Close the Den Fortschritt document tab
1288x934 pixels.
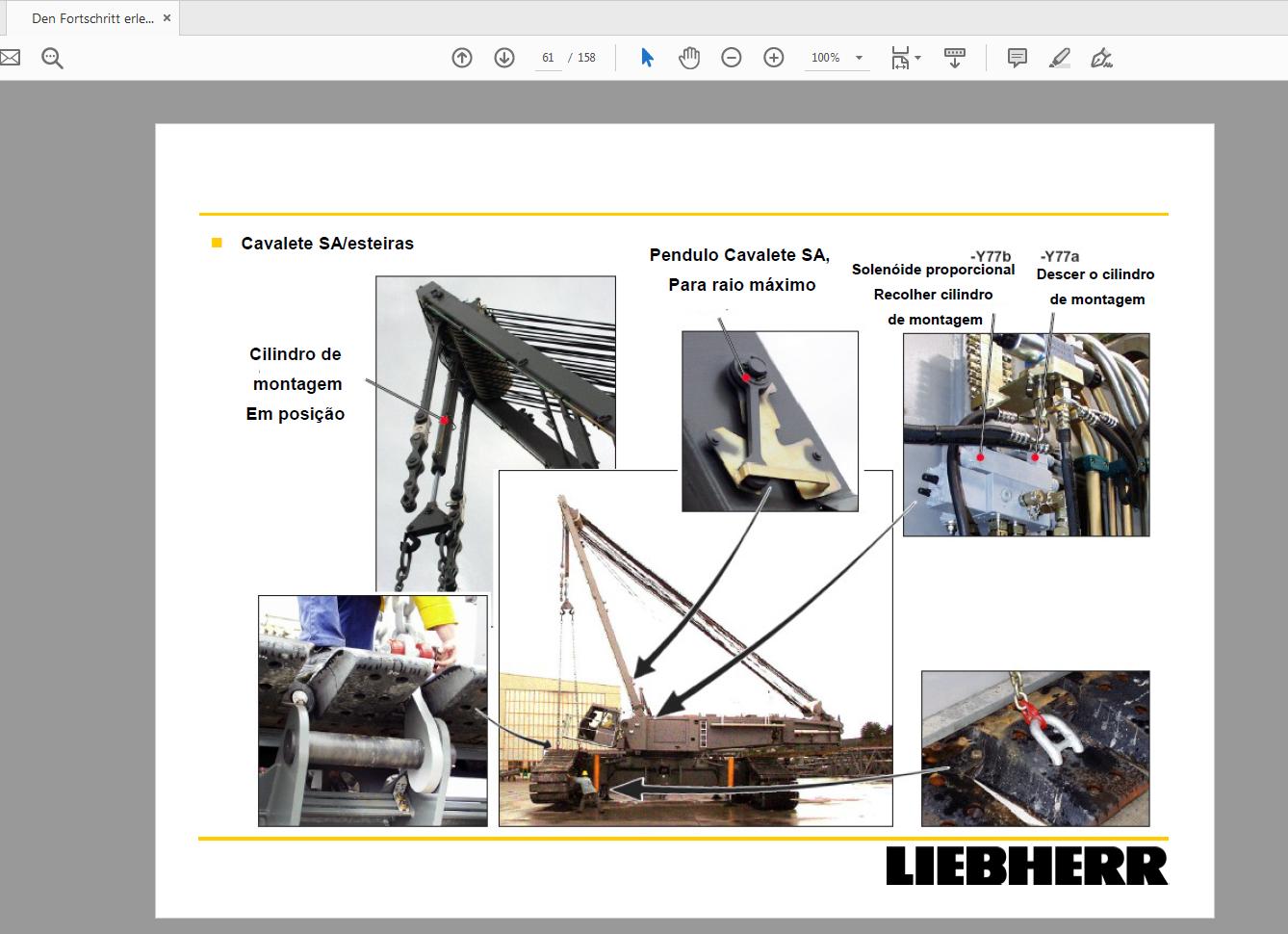coord(167,17)
